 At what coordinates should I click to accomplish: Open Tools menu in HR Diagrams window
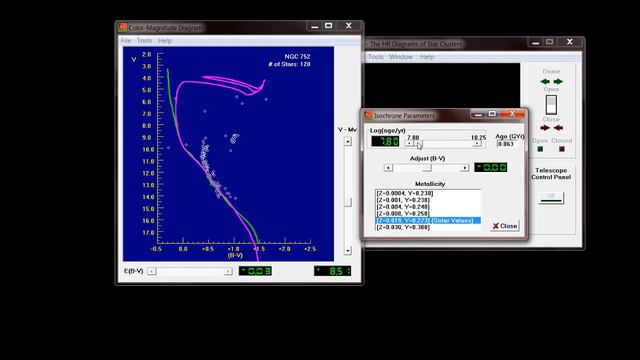(x=376, y=57)
